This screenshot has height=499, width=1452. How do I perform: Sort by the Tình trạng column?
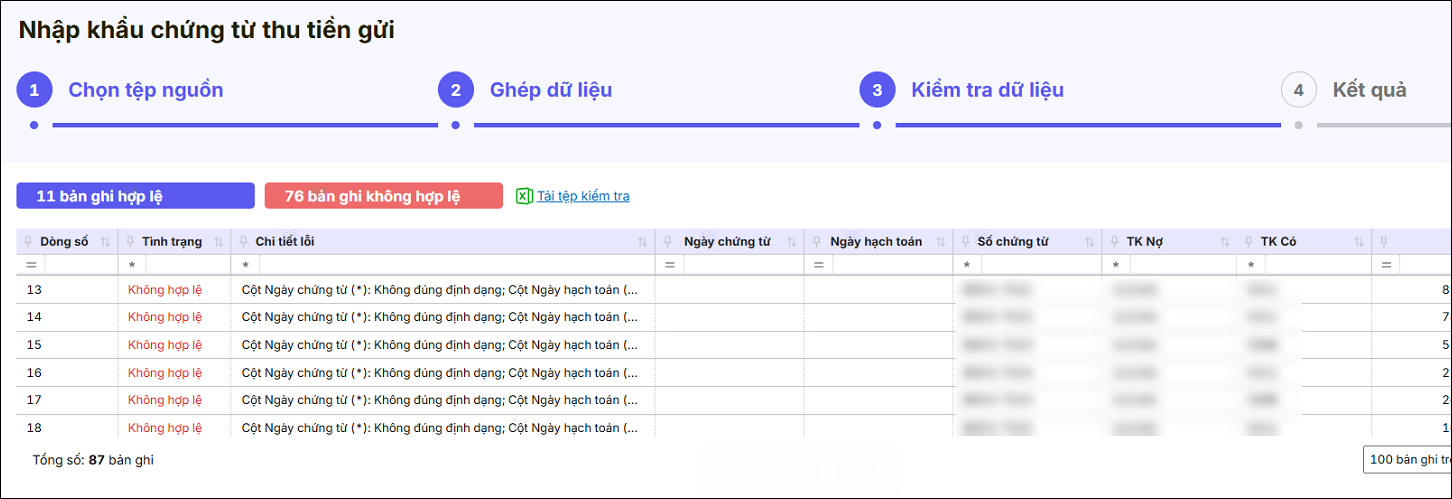[x=219, y=242]
